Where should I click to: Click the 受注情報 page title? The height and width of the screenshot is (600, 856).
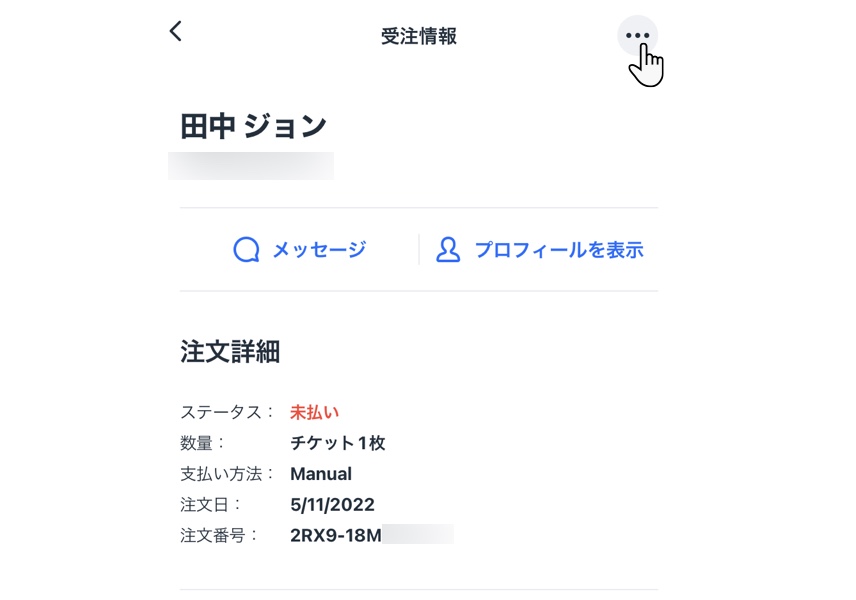419,37
